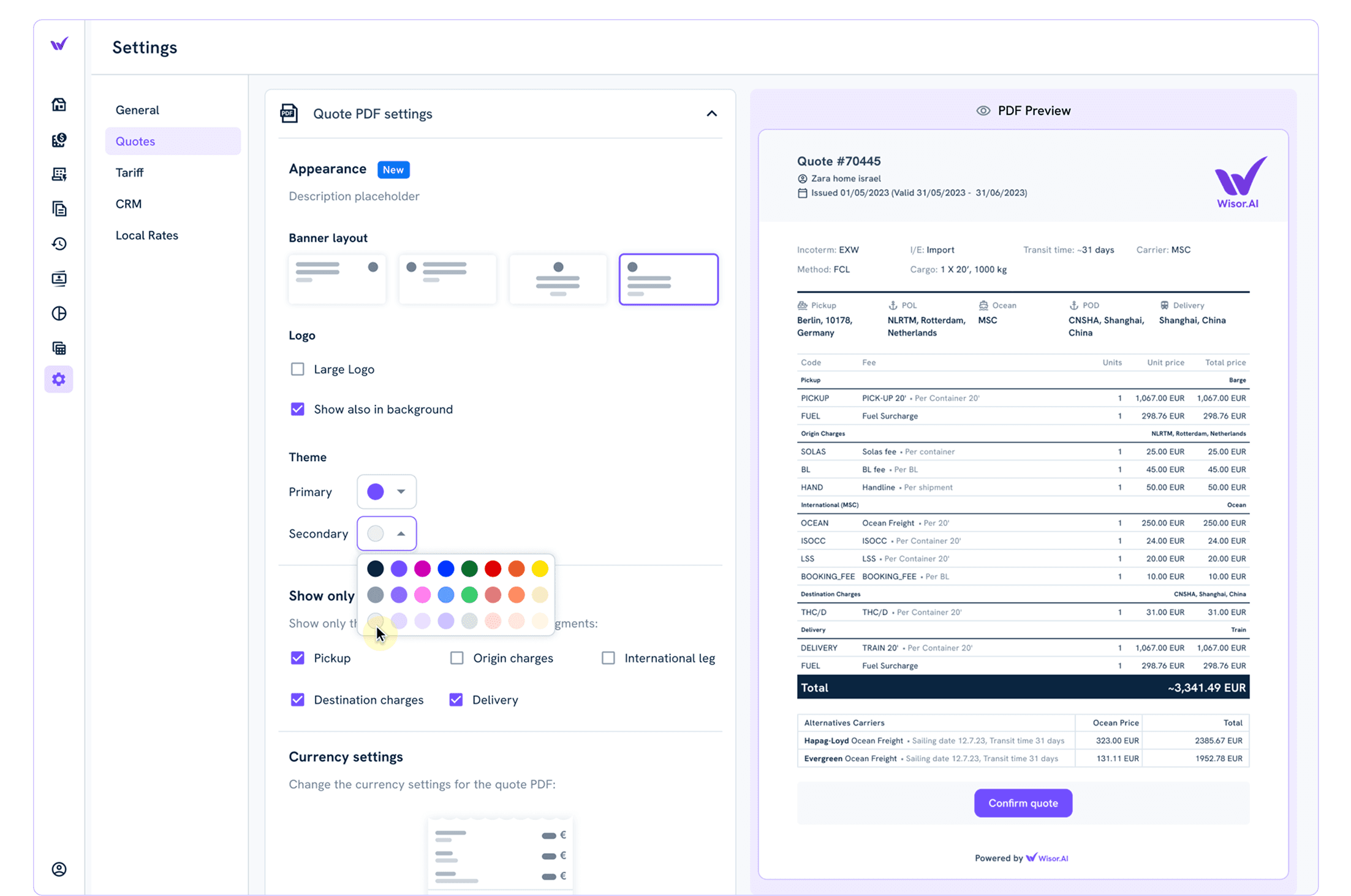Uncheck Show also in background
Screen dimensions: 1351x896
click(297, 409)
